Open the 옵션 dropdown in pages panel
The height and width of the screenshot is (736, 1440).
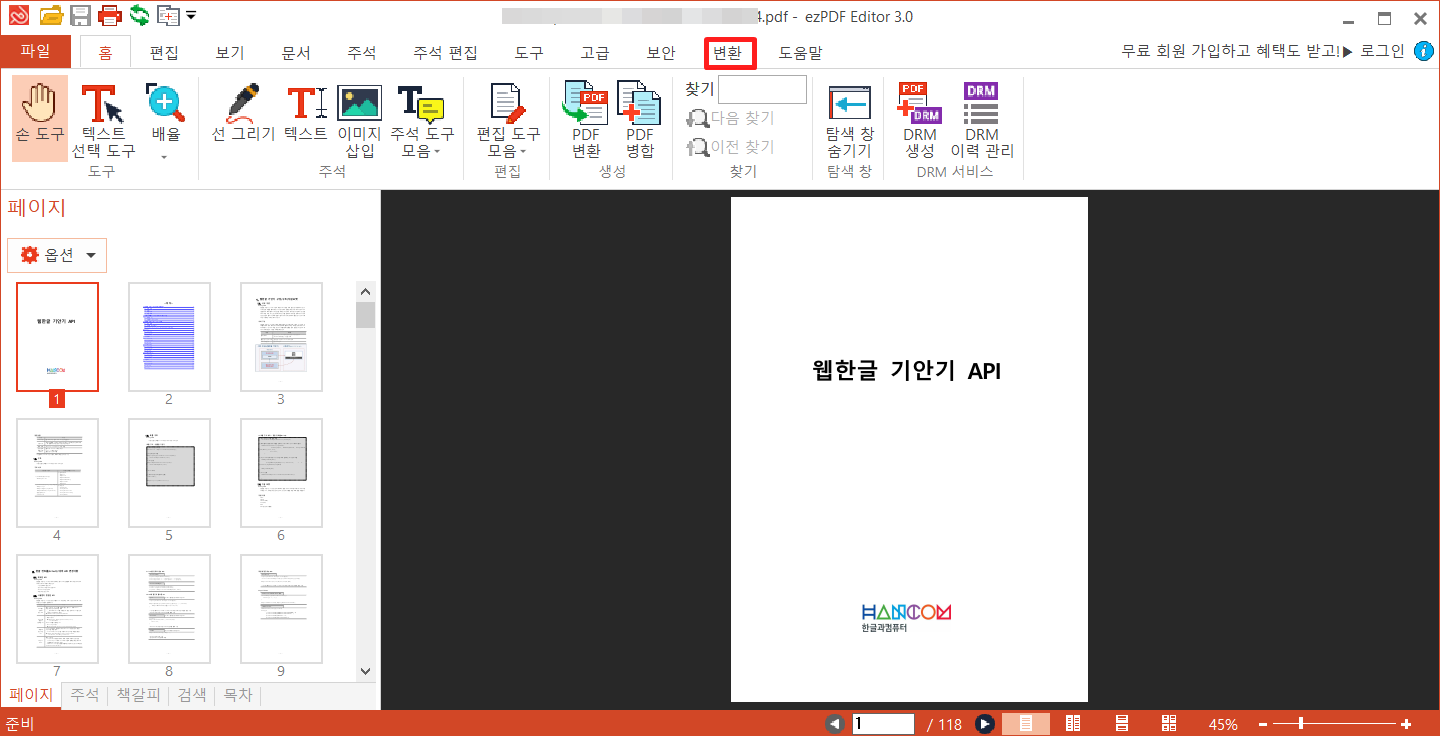(57, 255)
